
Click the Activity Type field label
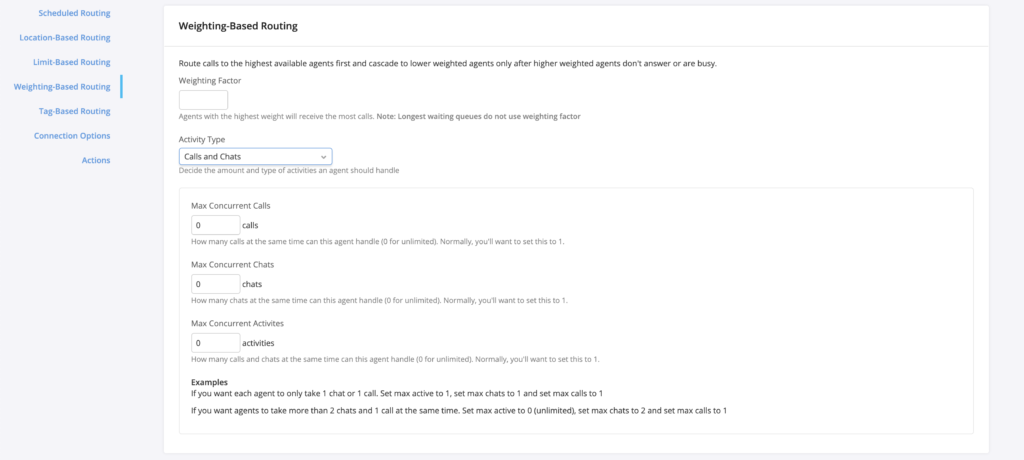point(201,139)
